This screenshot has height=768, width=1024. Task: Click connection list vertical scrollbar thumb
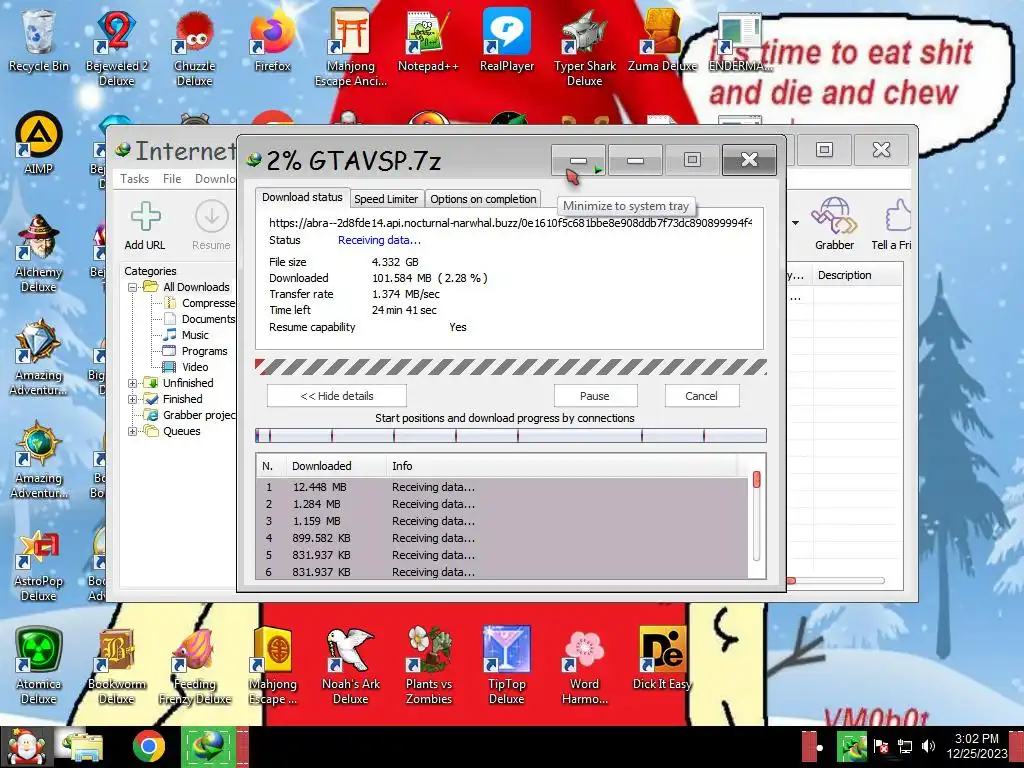pyautogui.click(x=757, y=479)
